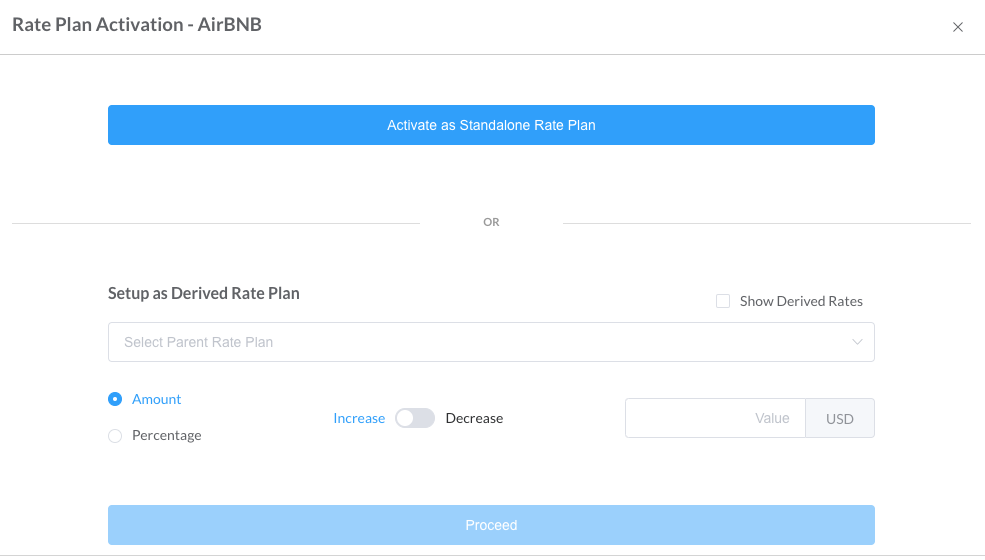Click the USD currency addon
The width and height of the screenshot is (985, 560).
coord(840,418)
